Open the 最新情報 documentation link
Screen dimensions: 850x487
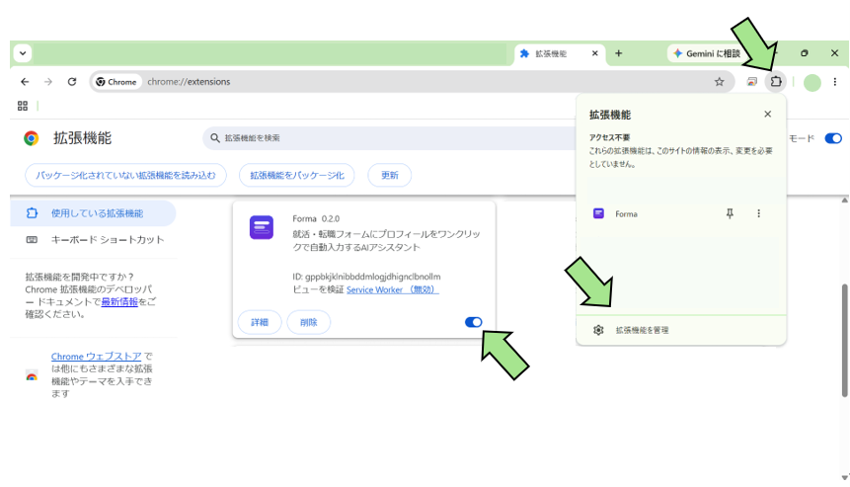pos(119,302)
